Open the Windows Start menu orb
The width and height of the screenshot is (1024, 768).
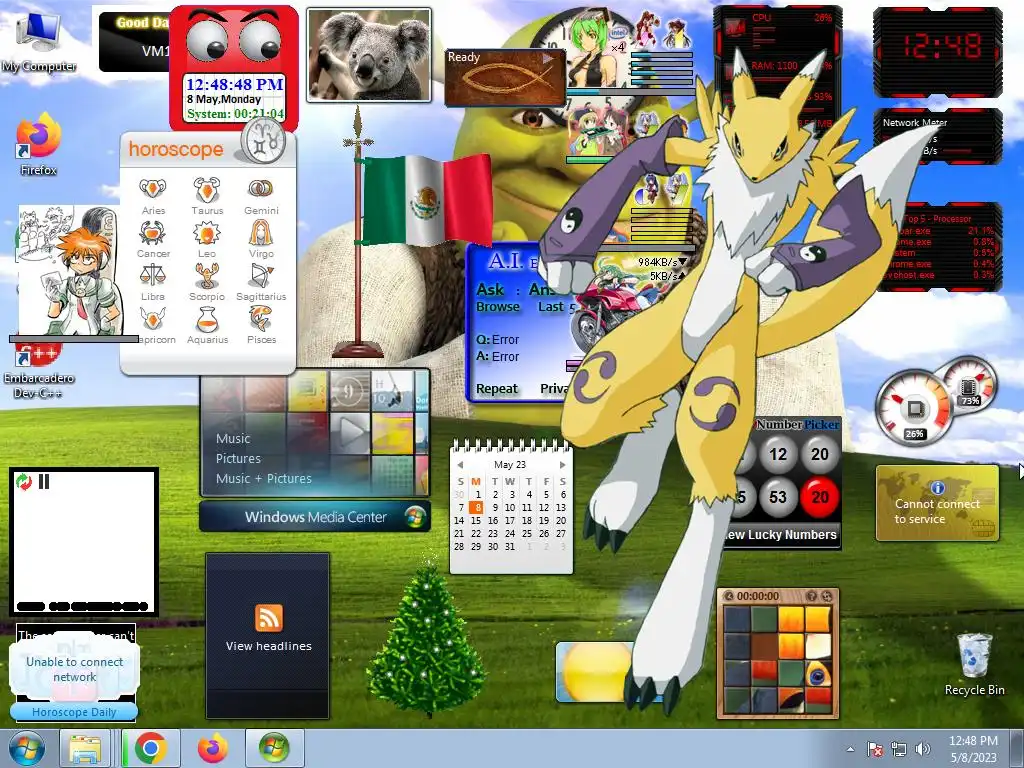[x=26, y=748]
